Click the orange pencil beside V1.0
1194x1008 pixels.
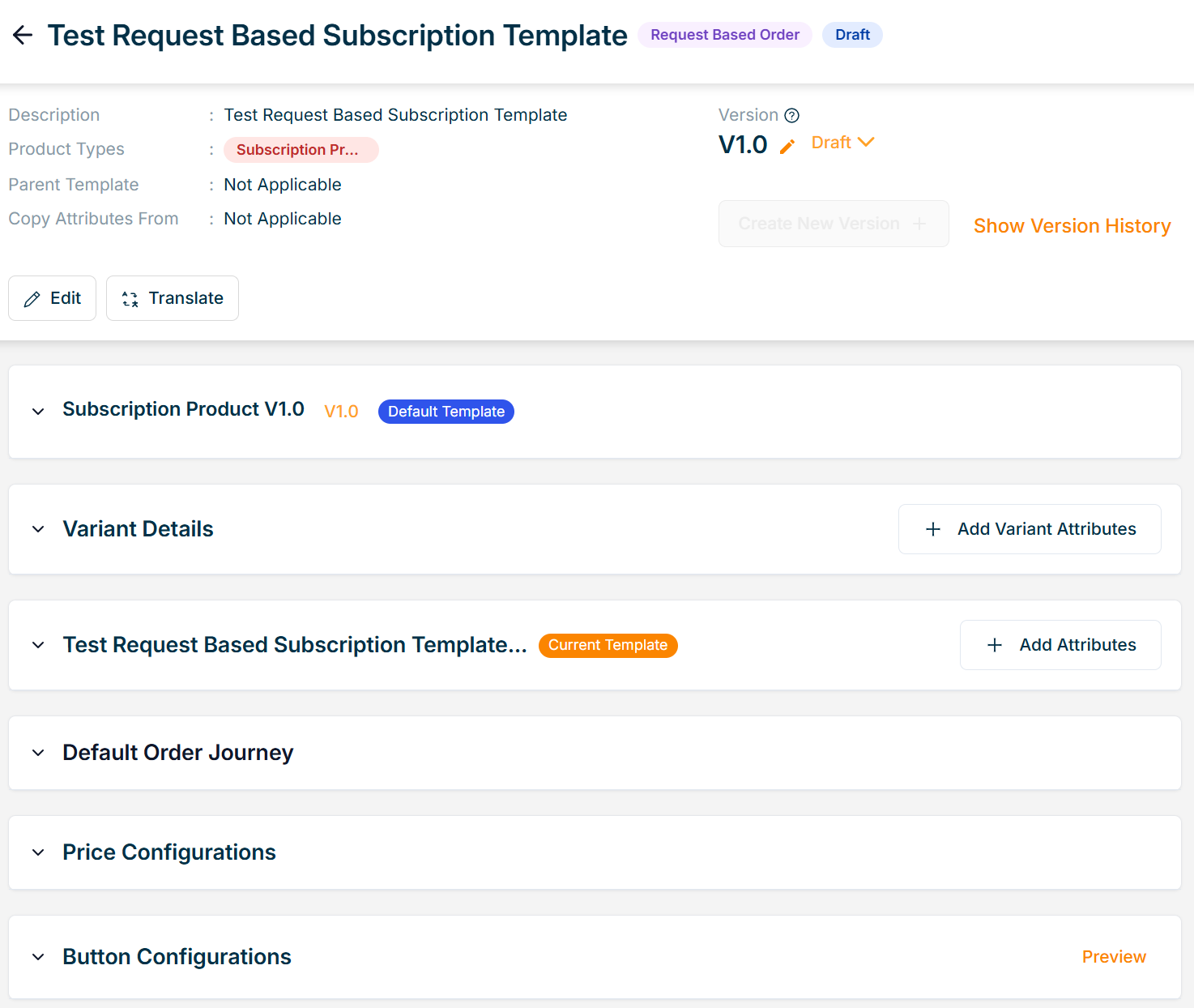coord(787,147)
